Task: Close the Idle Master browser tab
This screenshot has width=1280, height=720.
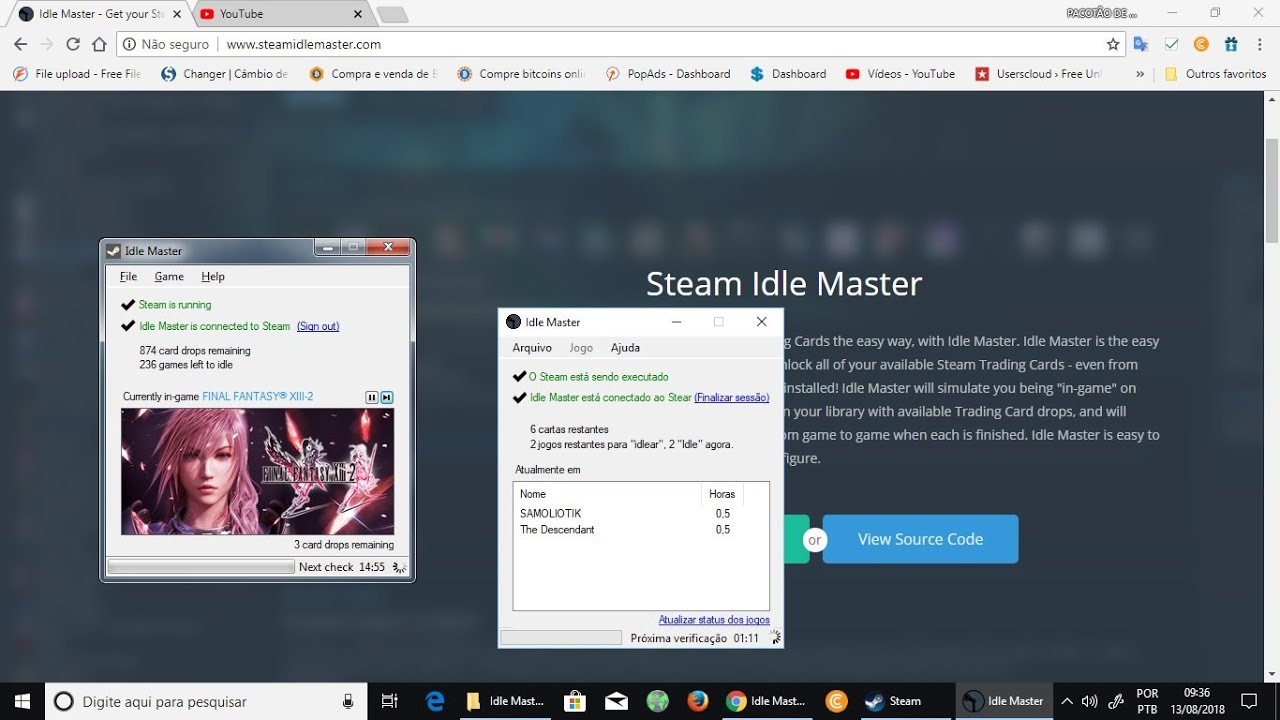Action: (x=176, y=14)
